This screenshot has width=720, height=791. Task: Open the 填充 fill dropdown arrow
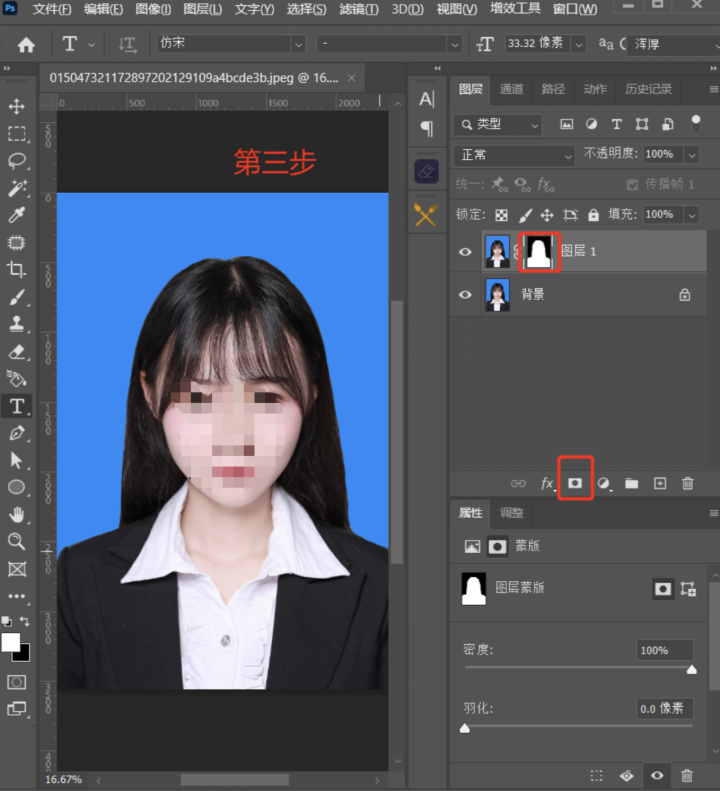click(692, 215)
